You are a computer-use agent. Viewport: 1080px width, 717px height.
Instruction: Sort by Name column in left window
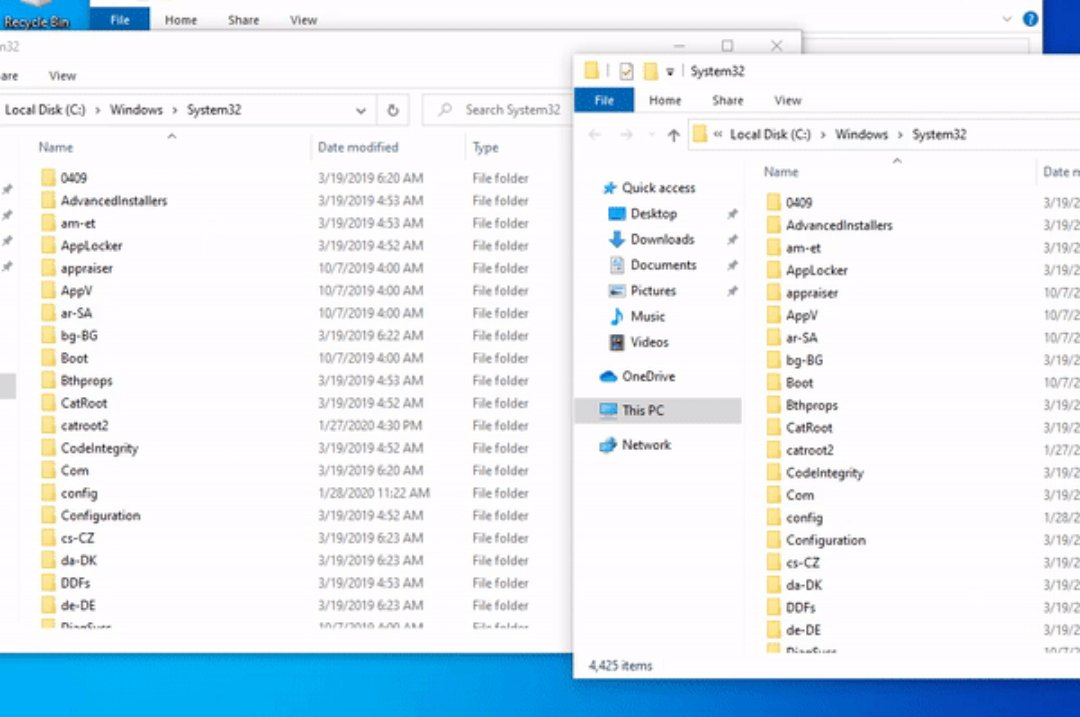point(56,147)
